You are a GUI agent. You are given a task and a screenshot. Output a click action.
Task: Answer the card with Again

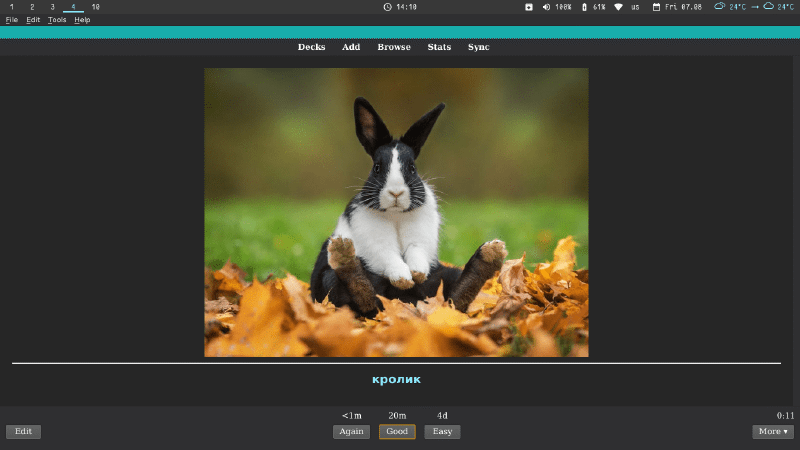352,432
